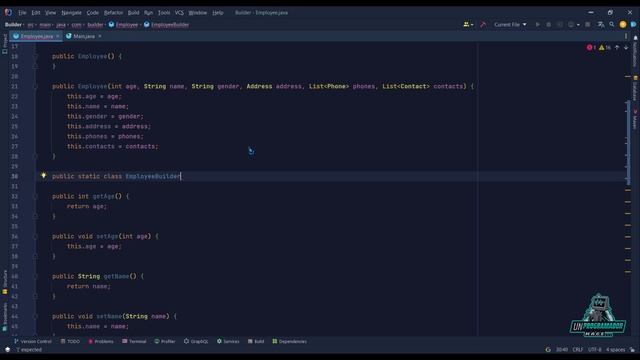The image size is (640, 360).
Task: Open the Window menu
Action: (x=198, y=13)
